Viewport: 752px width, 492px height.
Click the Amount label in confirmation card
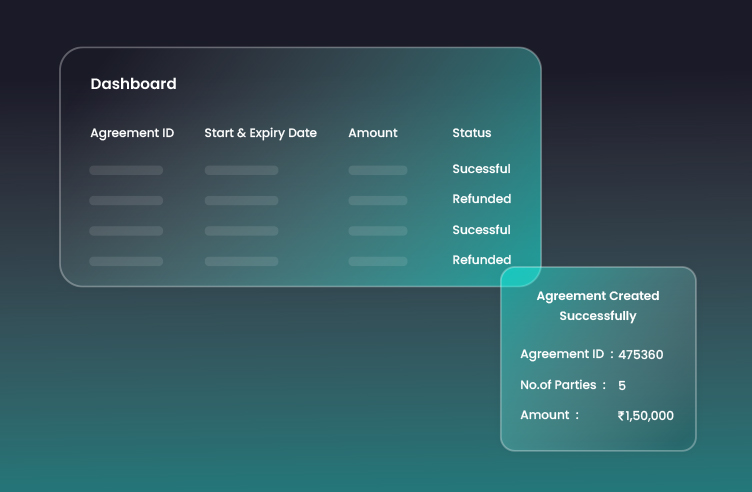pyautogui.click(x=545, y=415)
